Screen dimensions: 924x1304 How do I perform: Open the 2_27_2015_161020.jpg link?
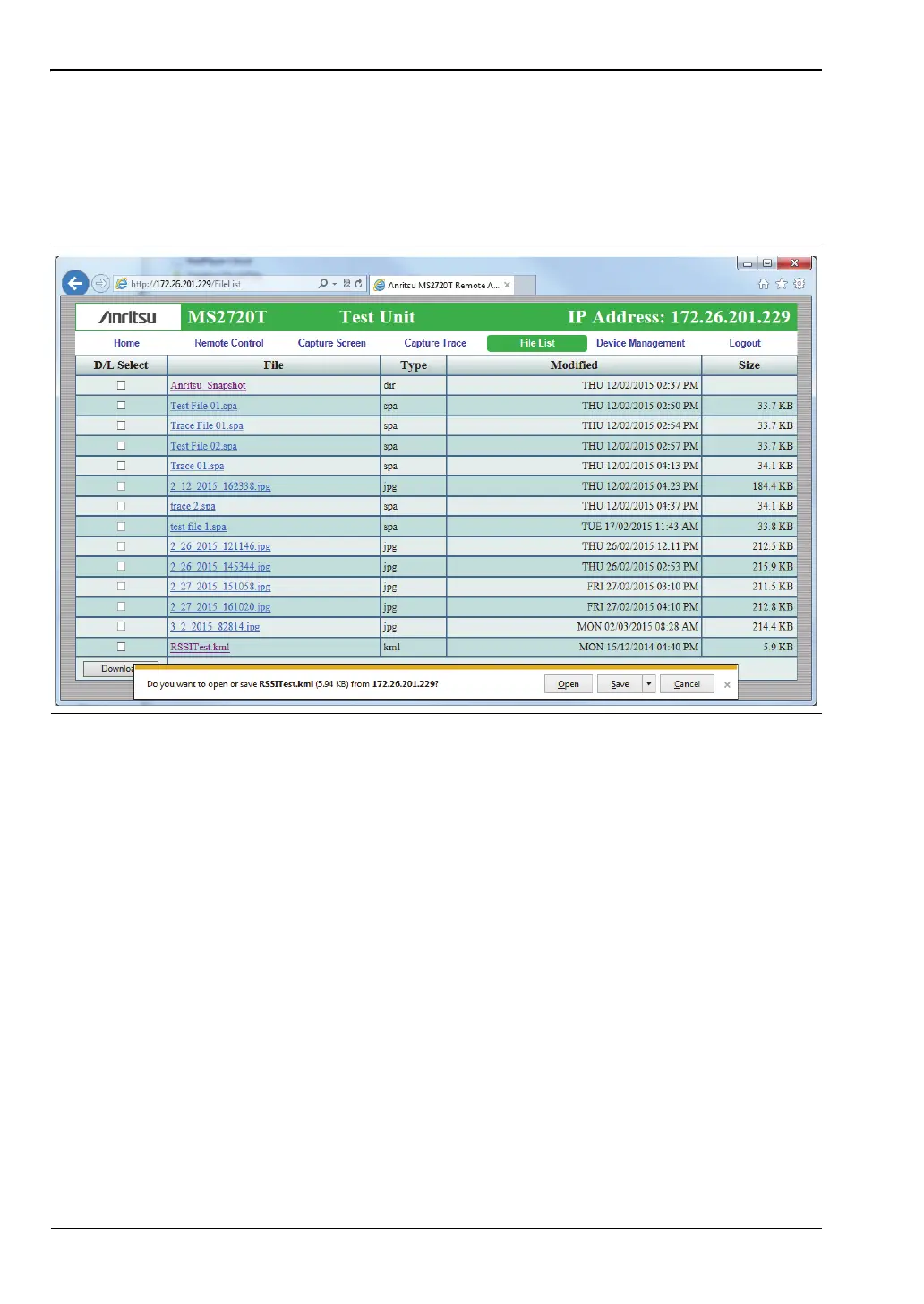coord(220,606)
